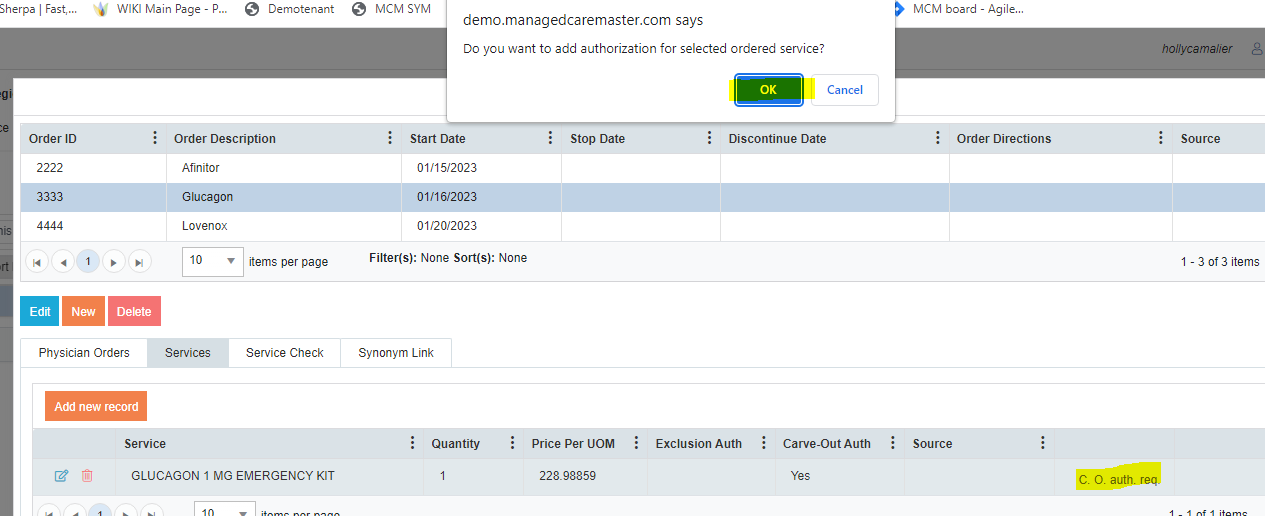Go to previous page of orders
The width and height of the screenshot is (1265, 516).
63,262
